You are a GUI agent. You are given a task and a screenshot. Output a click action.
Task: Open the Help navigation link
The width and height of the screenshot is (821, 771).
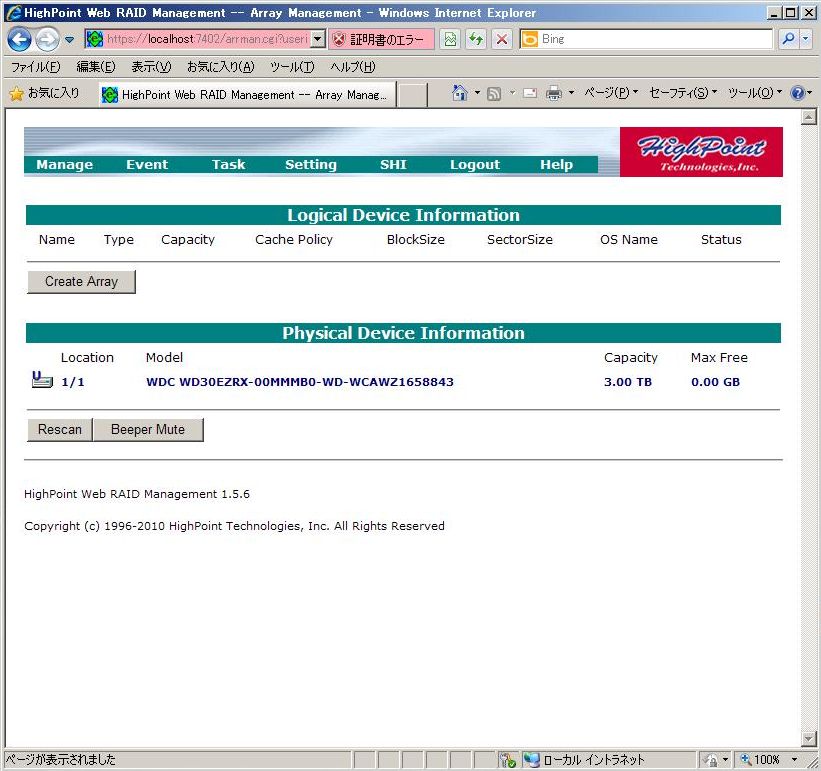coord(557,164)
